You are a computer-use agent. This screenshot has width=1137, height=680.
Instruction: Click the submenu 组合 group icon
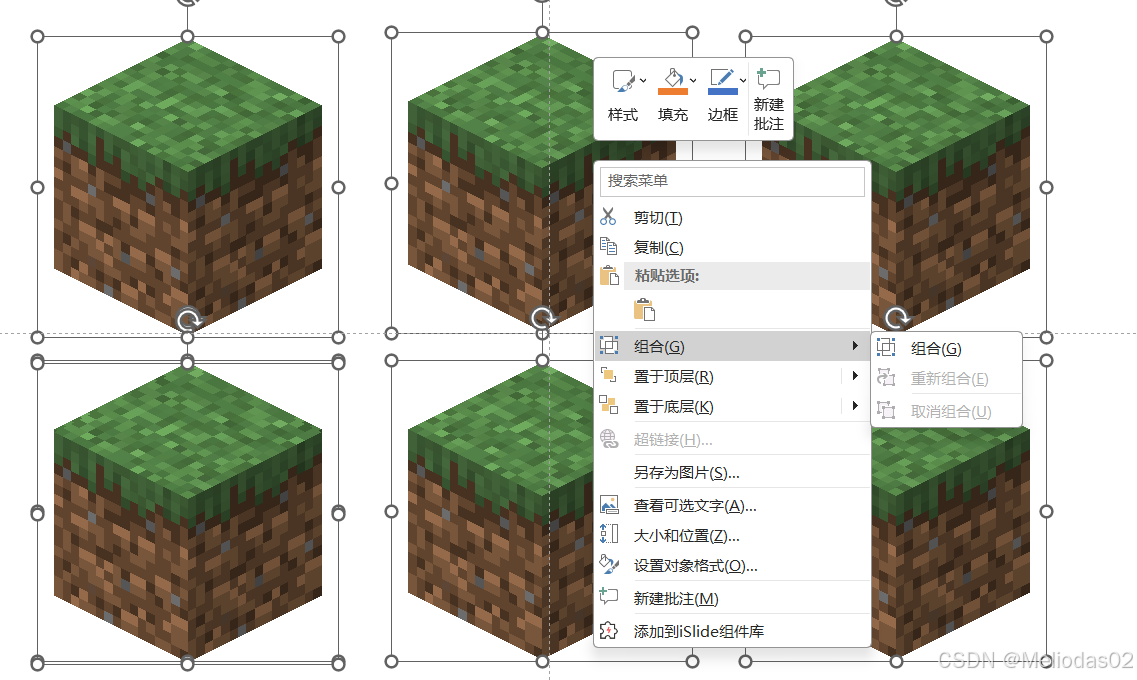(886, 348)
